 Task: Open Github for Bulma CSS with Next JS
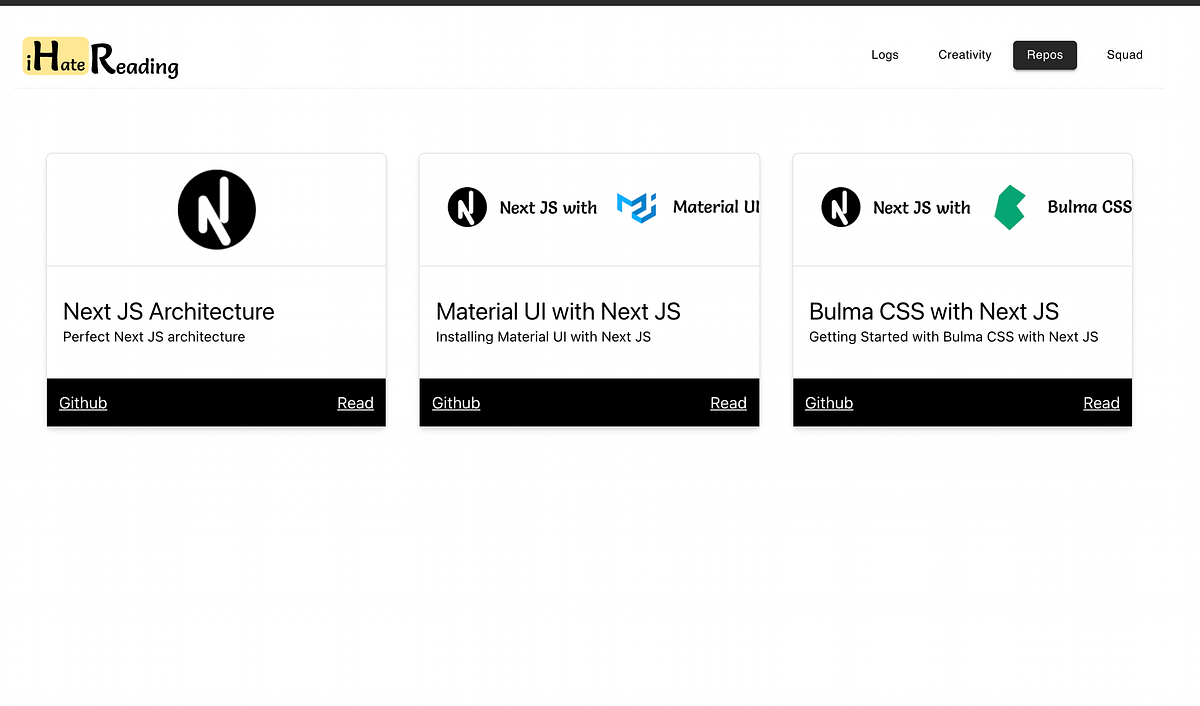828,402
